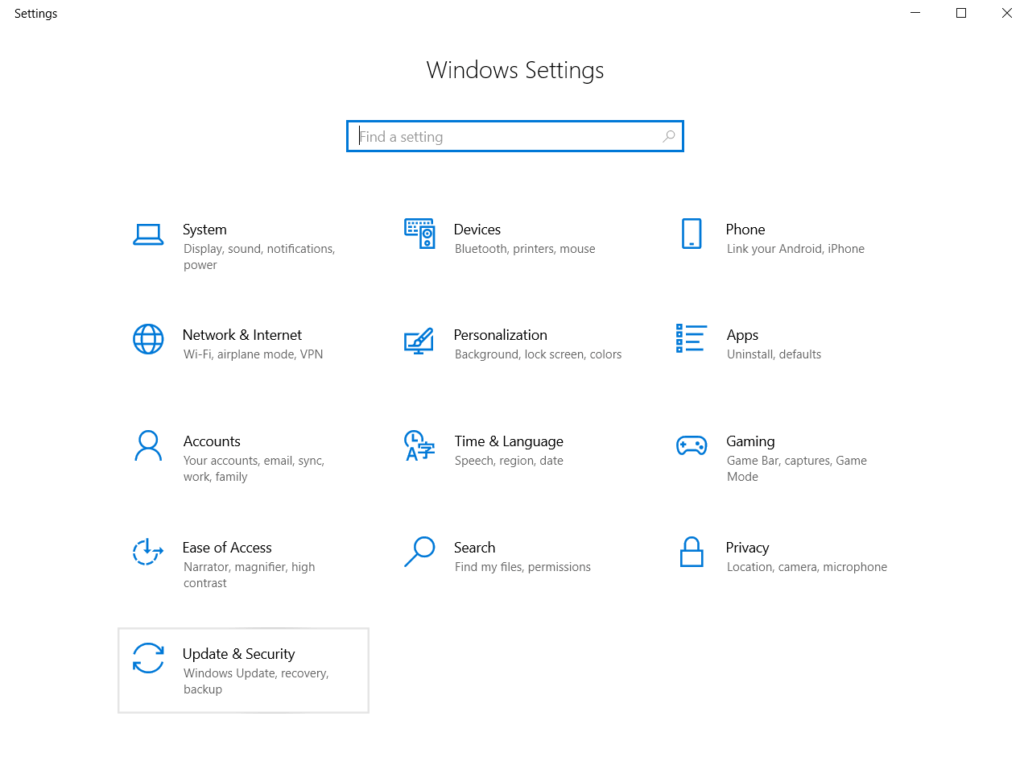Minimize the Settings window
The image size is (1024, 774).
coord(916,13)
